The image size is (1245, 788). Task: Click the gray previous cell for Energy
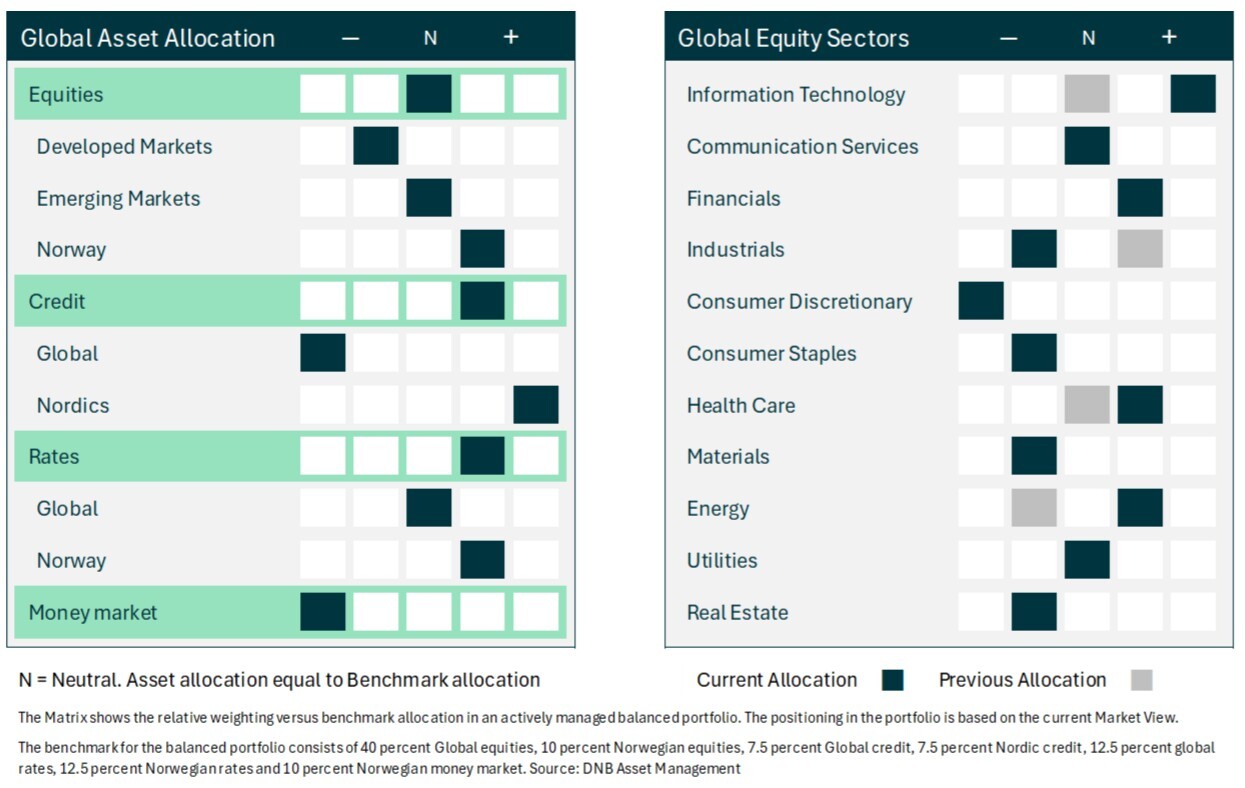click(x=1034, y=508)
